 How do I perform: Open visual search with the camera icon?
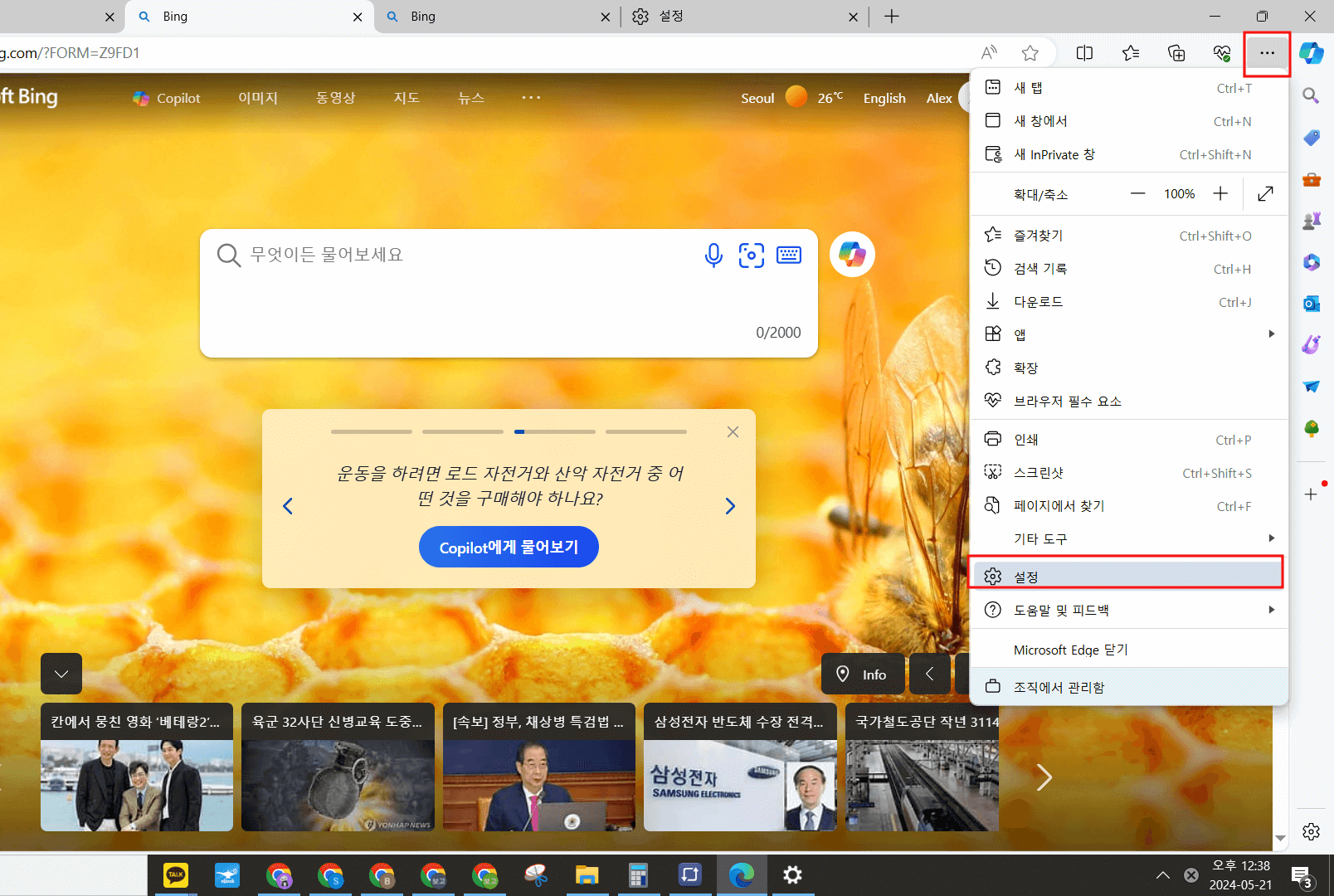752,256
